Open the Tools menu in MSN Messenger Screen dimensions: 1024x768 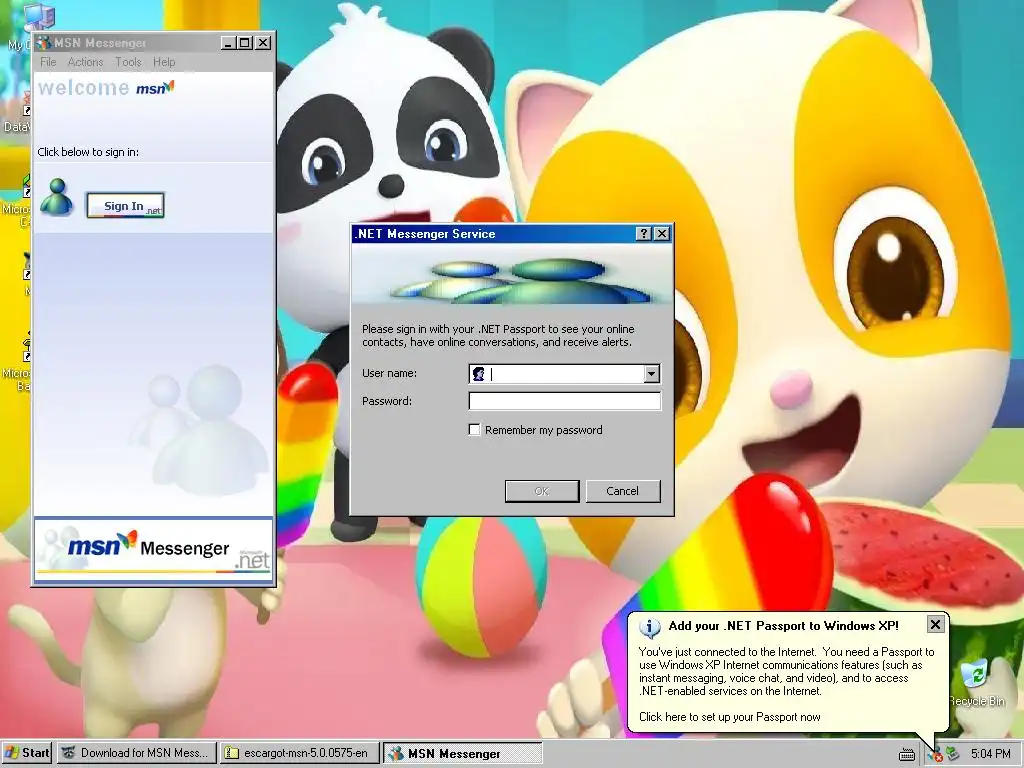pyautogui.click(x=128, y=62)
